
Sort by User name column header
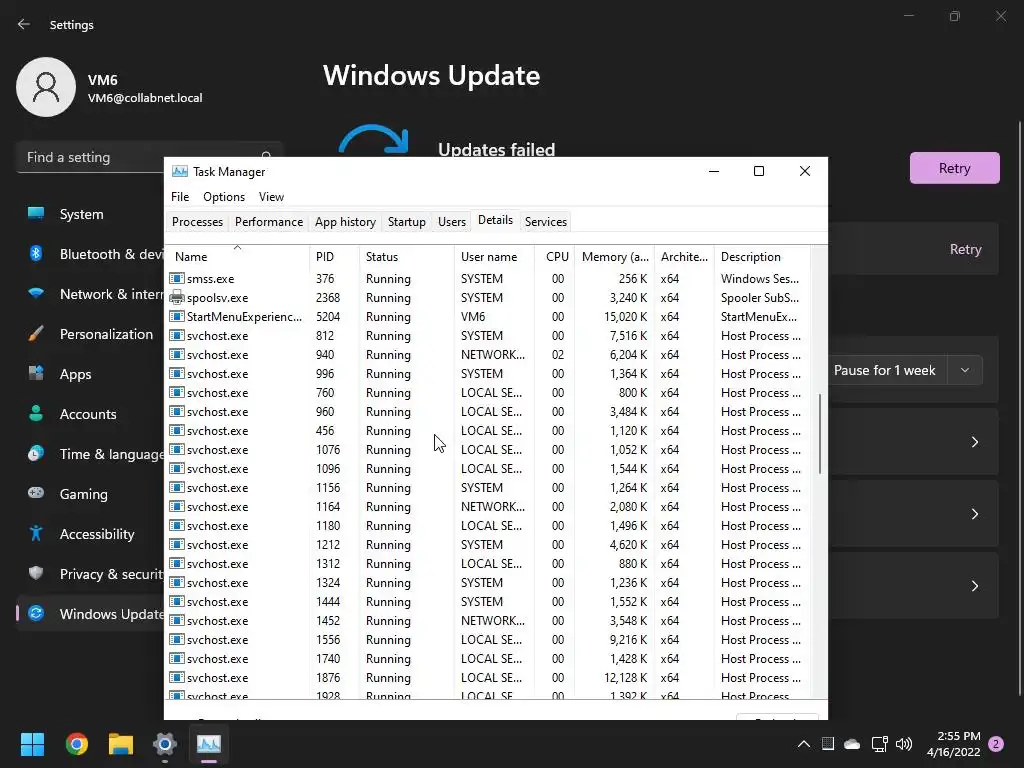click(x=494, y=256)
